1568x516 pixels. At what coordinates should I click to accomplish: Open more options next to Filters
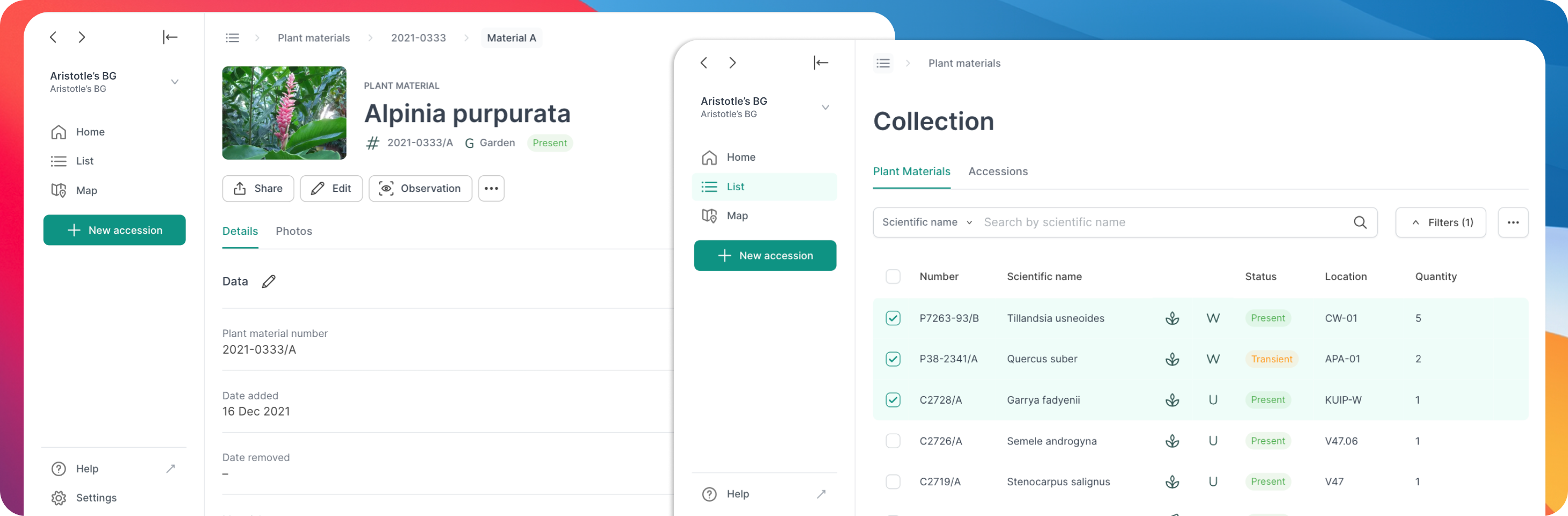[x=1513, y=223]
